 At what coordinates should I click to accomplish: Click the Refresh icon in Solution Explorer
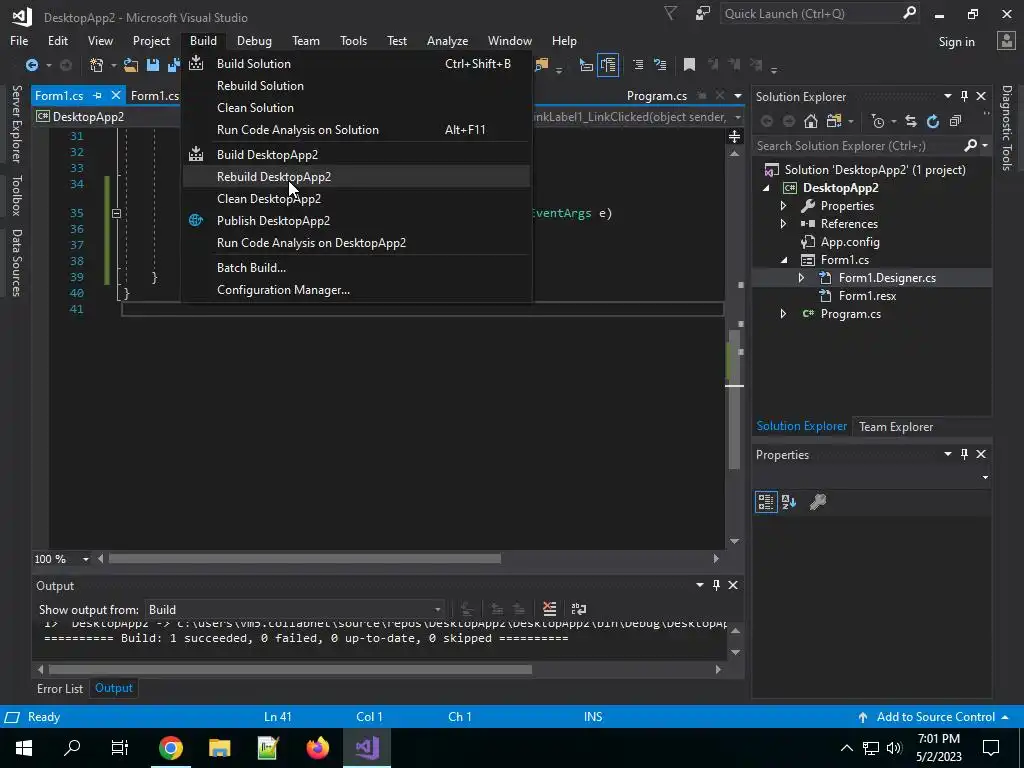pos(933,121)
